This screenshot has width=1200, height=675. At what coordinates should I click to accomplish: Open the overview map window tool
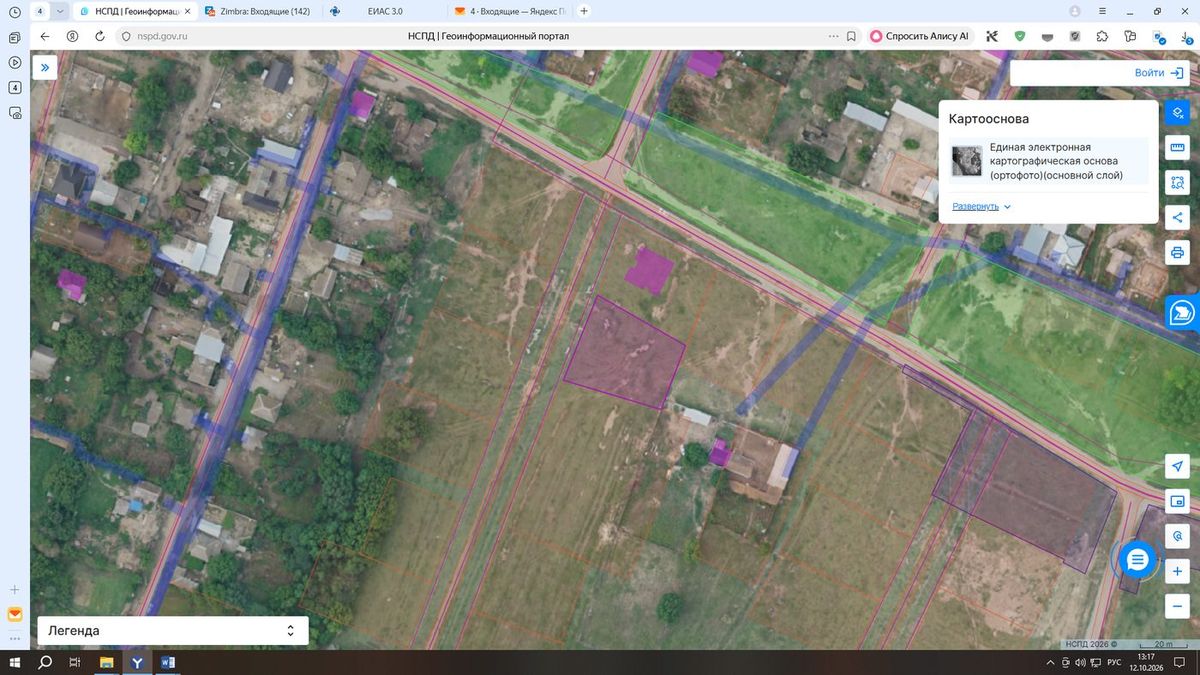click(1177, 501)
